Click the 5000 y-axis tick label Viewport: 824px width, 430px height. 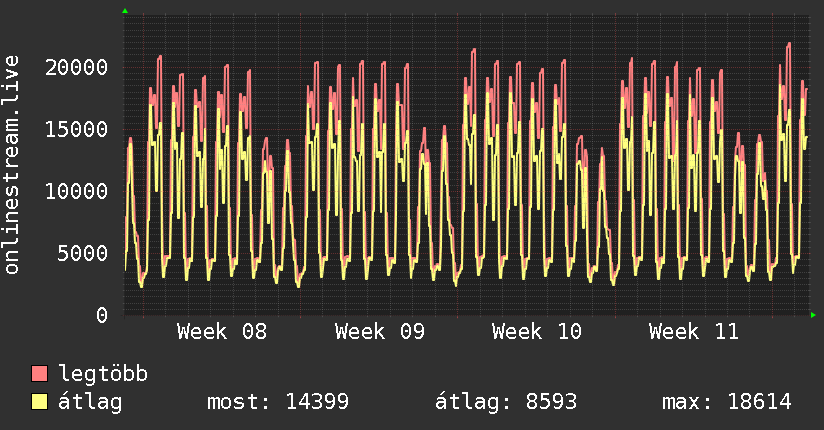83,253
